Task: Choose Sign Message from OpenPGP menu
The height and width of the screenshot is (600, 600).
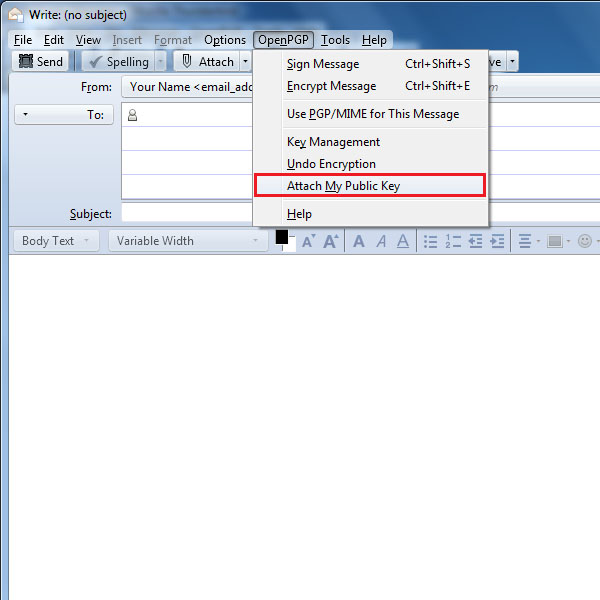Action: (370, 64)
